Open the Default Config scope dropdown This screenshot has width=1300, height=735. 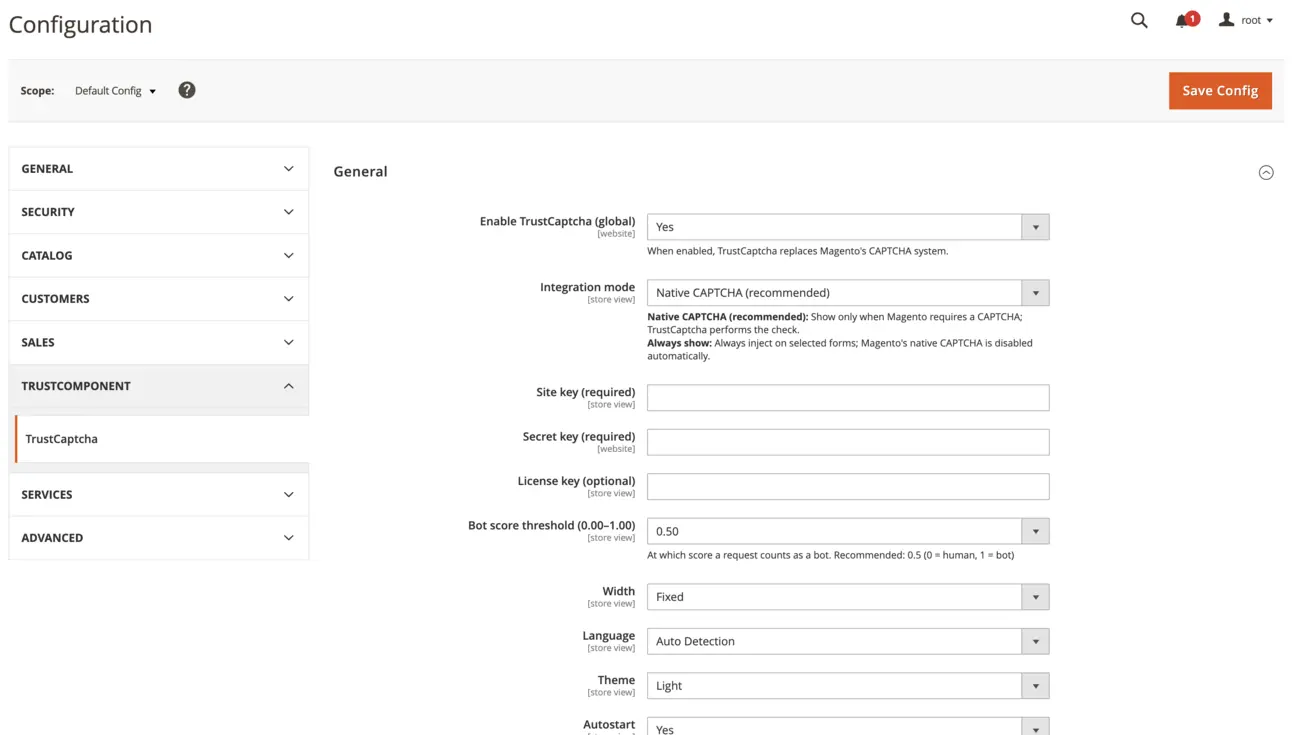pos(114,90)
